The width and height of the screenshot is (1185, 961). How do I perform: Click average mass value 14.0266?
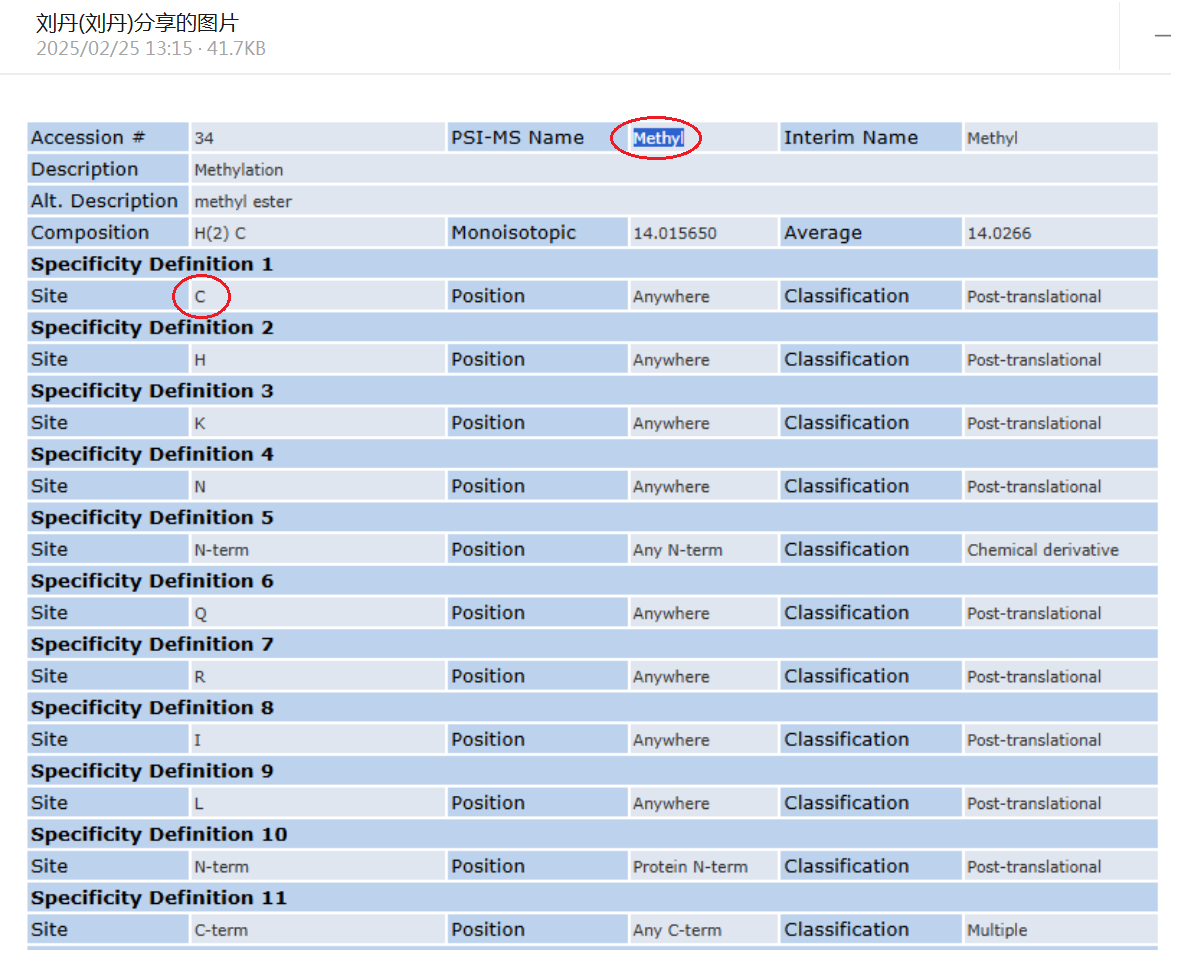998,234
